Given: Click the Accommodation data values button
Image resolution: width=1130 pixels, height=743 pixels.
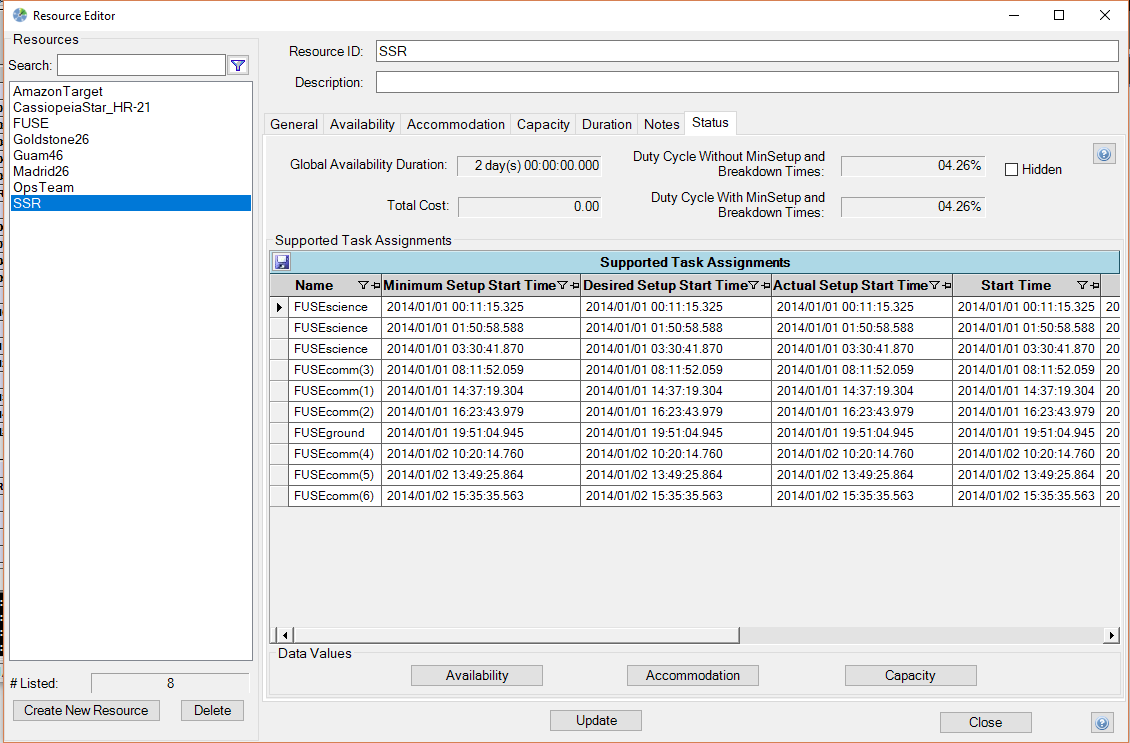Looking at the screenshot, I should (x=692, y=676).
